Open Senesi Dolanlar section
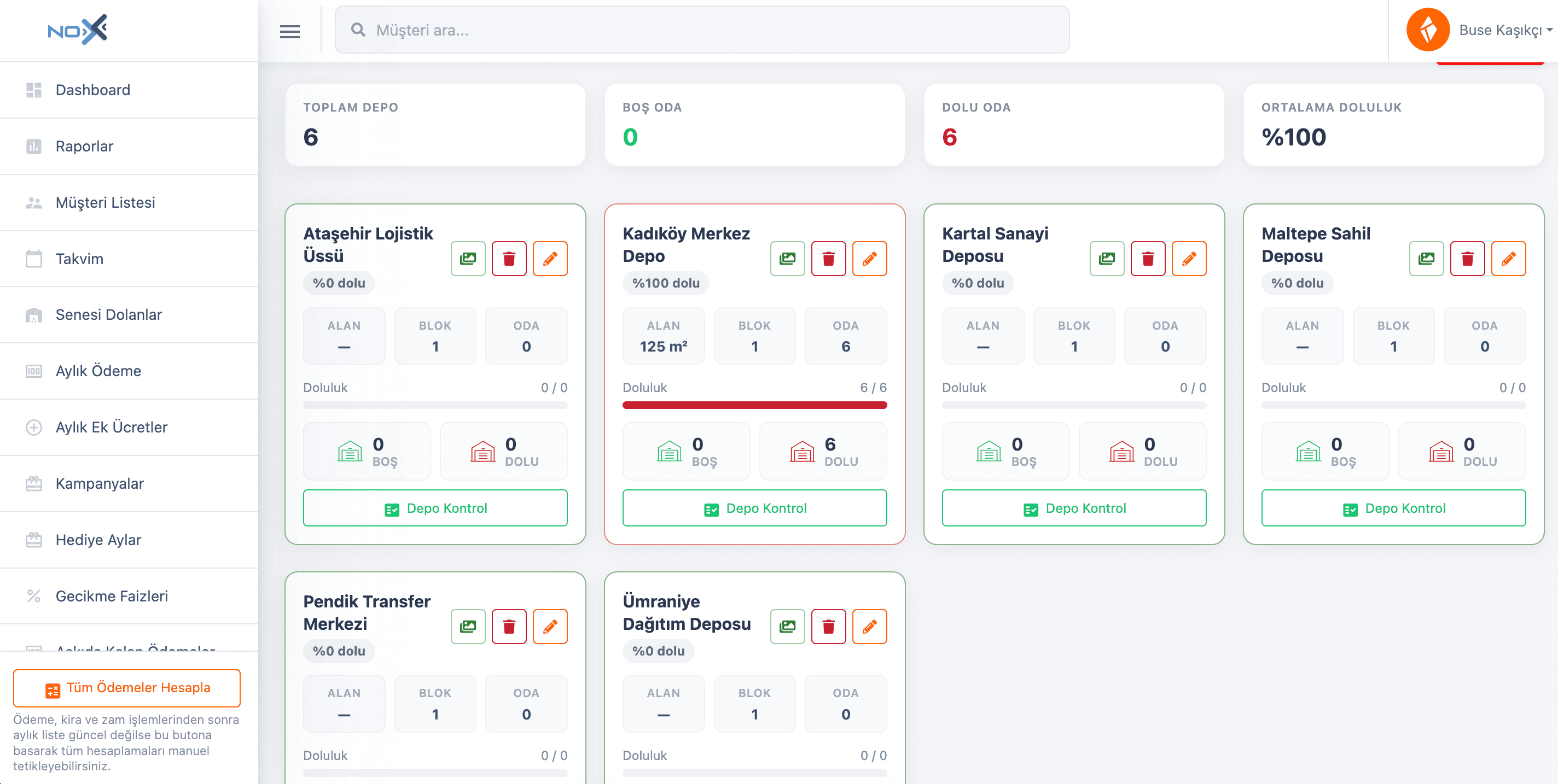 pos(129,315)
